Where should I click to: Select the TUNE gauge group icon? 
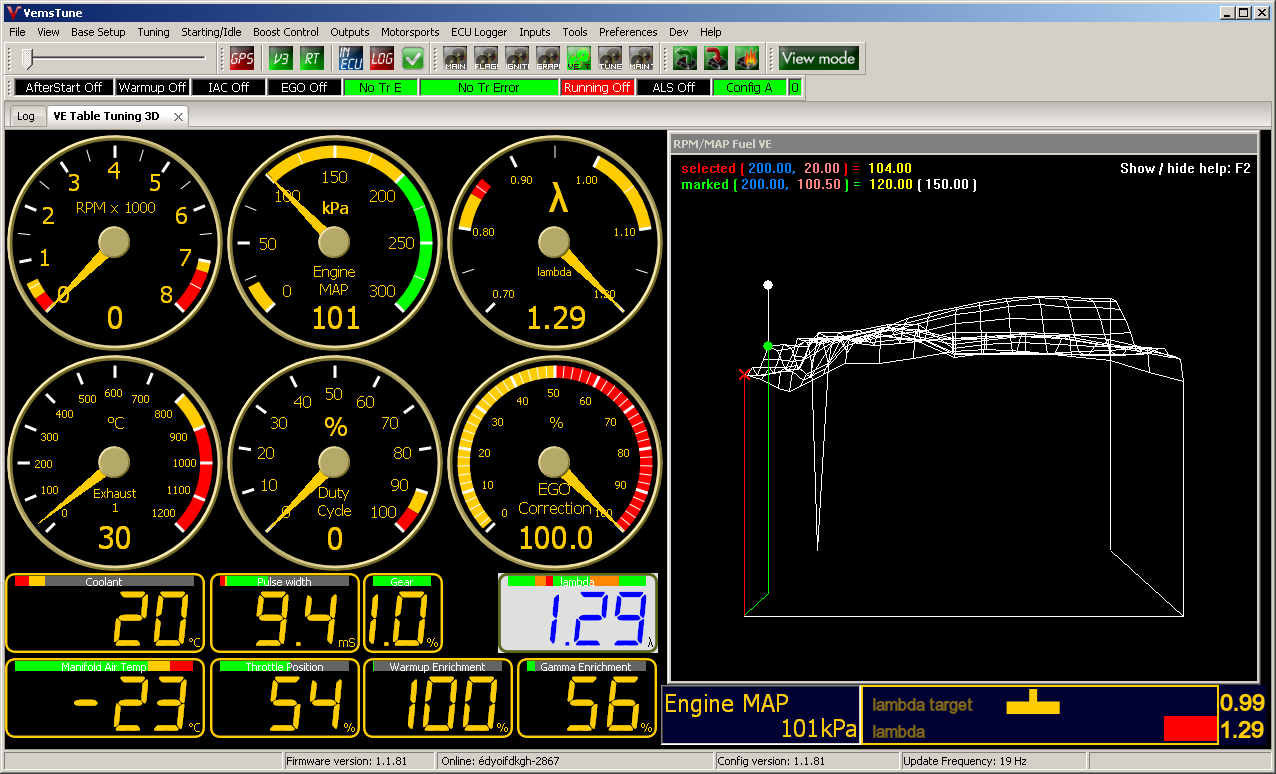(x=610, y=58)
